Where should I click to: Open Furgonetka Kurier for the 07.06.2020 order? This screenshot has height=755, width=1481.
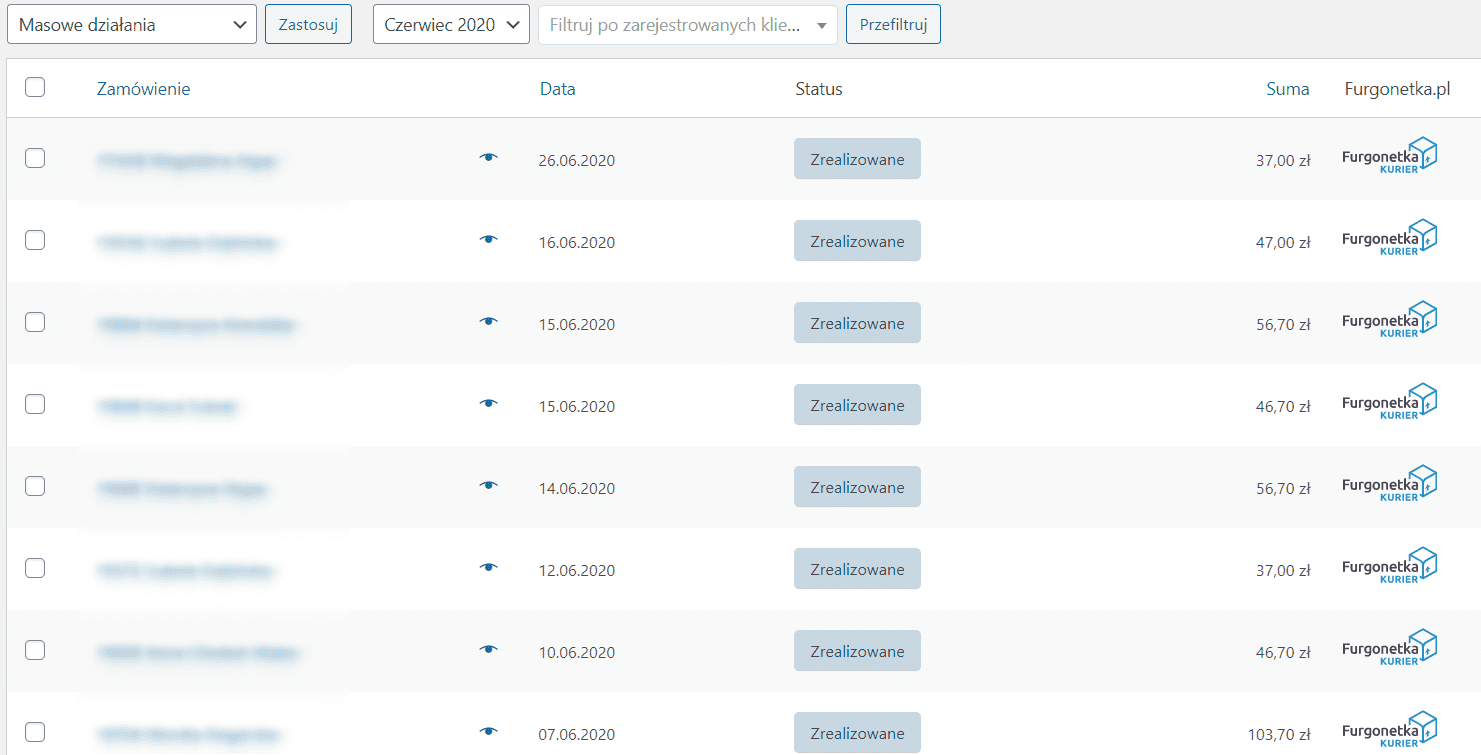pyautogui.click(x=1390, y=729)
